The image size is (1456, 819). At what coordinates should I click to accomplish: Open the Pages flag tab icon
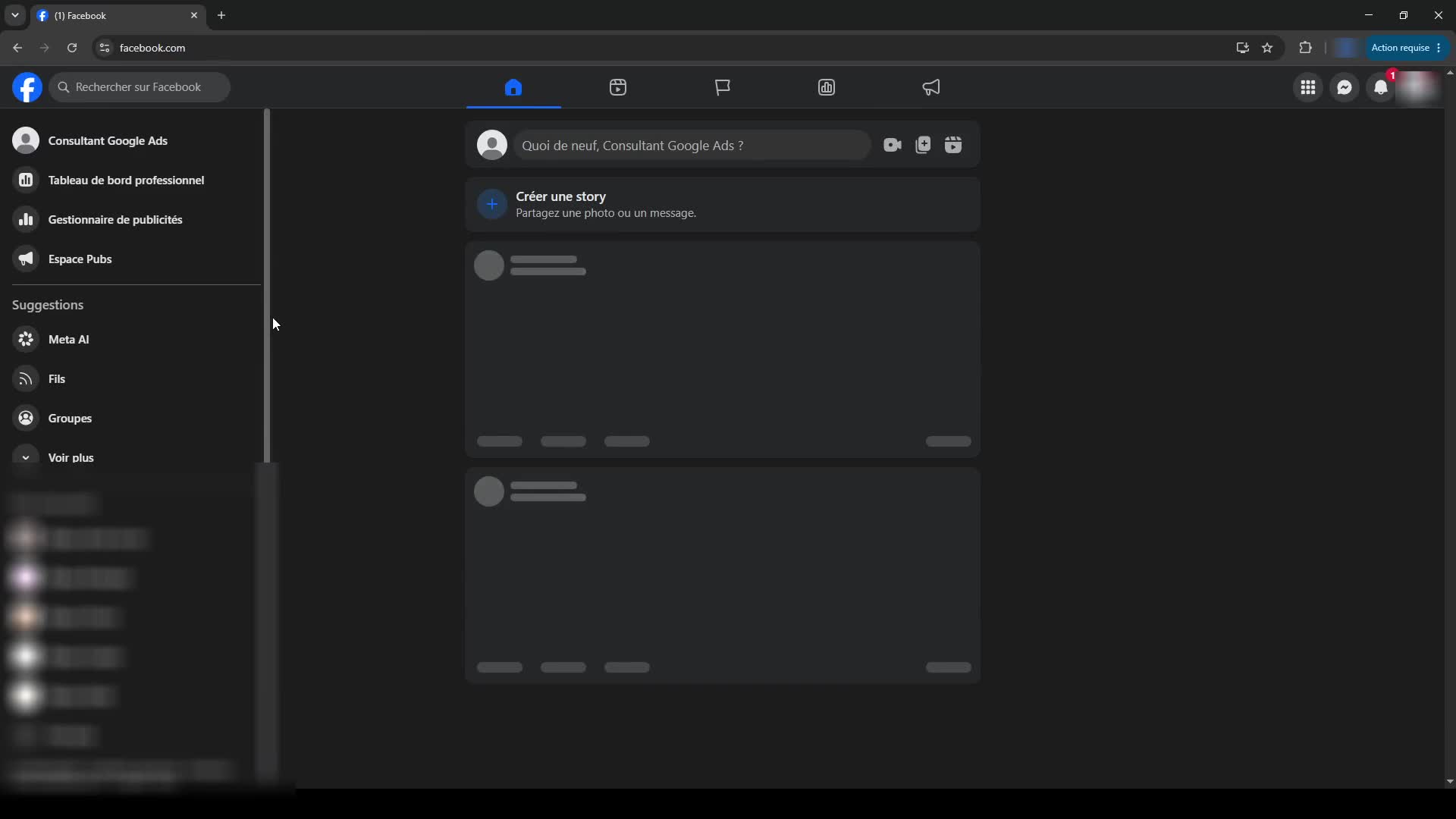point(723,87)
